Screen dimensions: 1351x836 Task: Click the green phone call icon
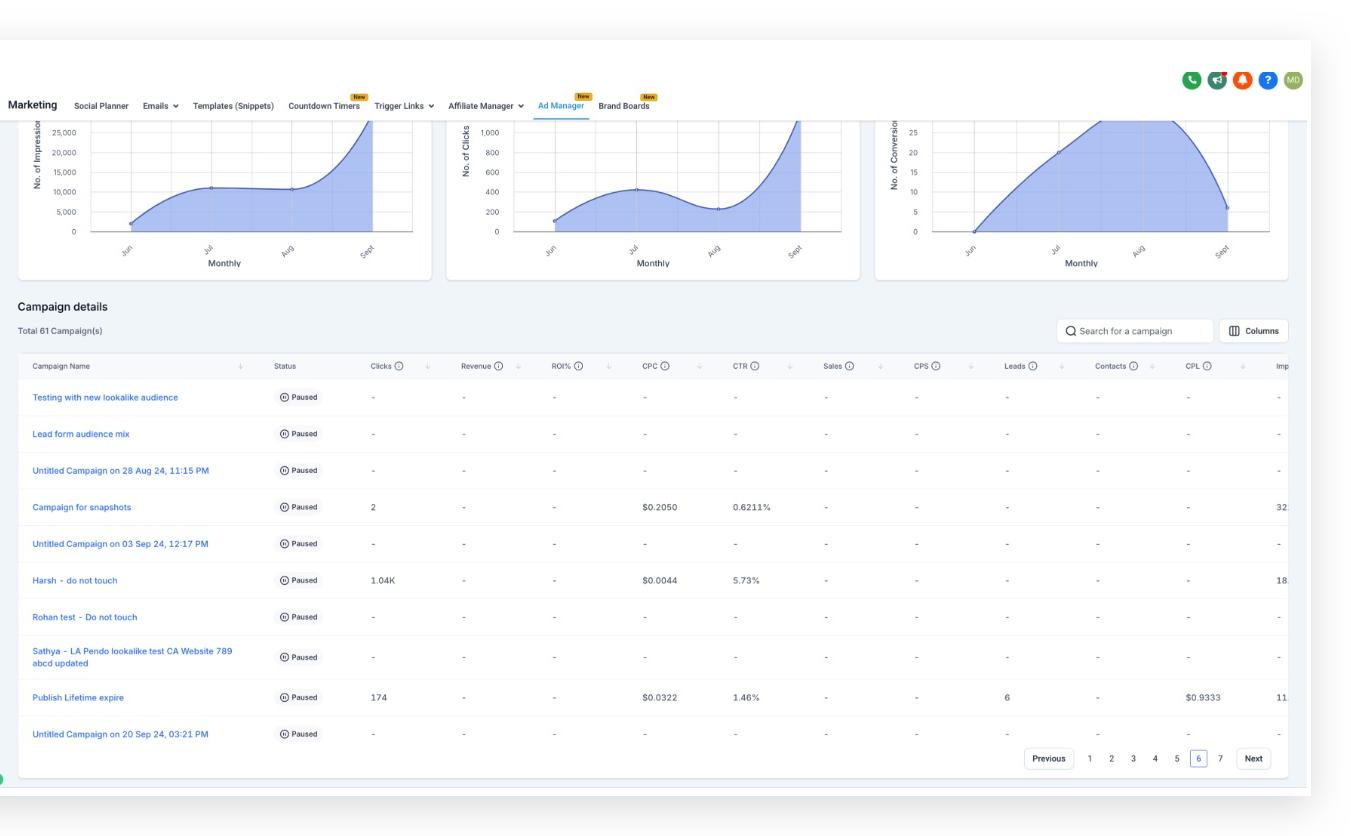[1191, 80]
